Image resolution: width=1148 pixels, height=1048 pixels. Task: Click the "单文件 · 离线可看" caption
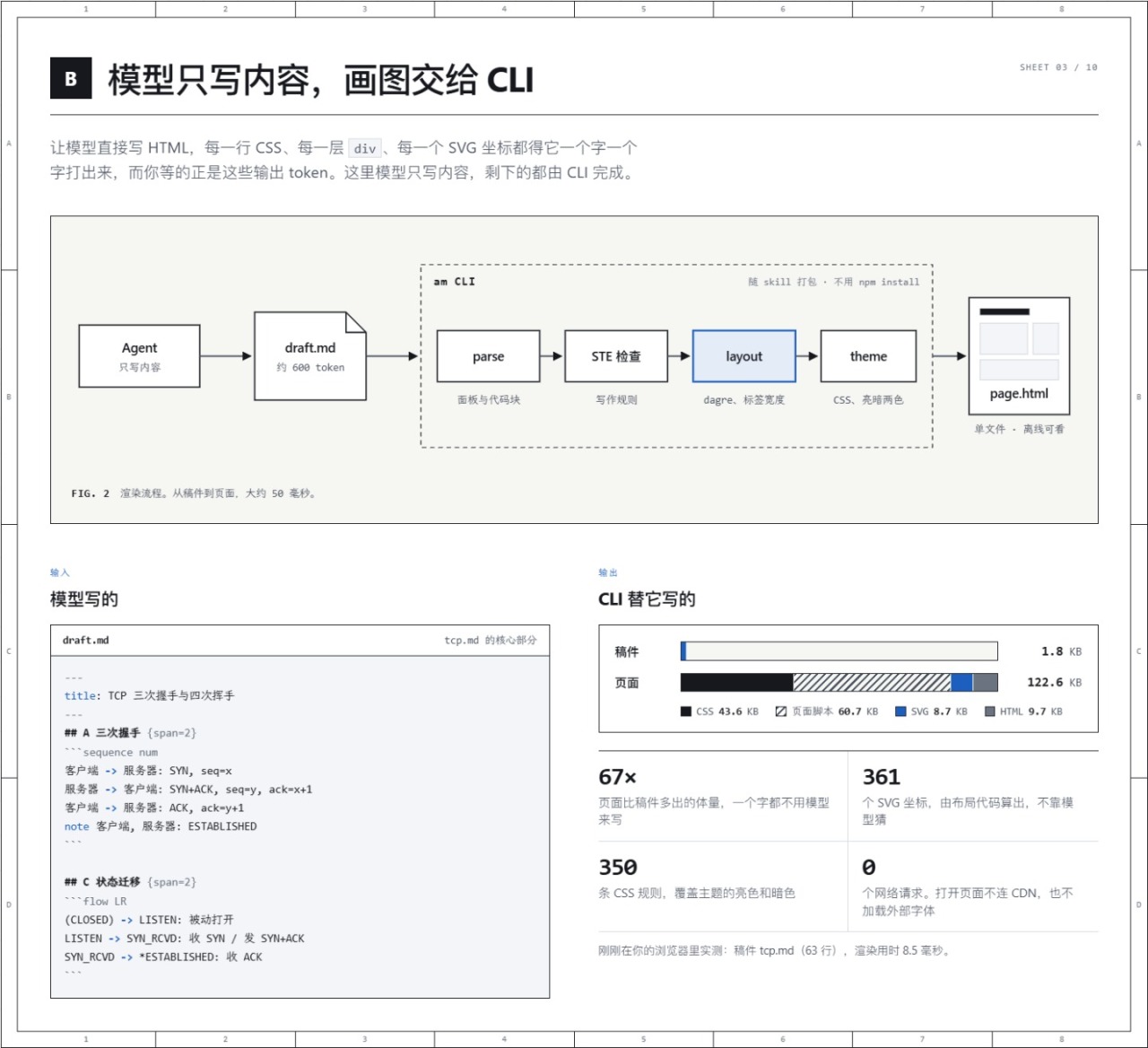click(1020, 429)
